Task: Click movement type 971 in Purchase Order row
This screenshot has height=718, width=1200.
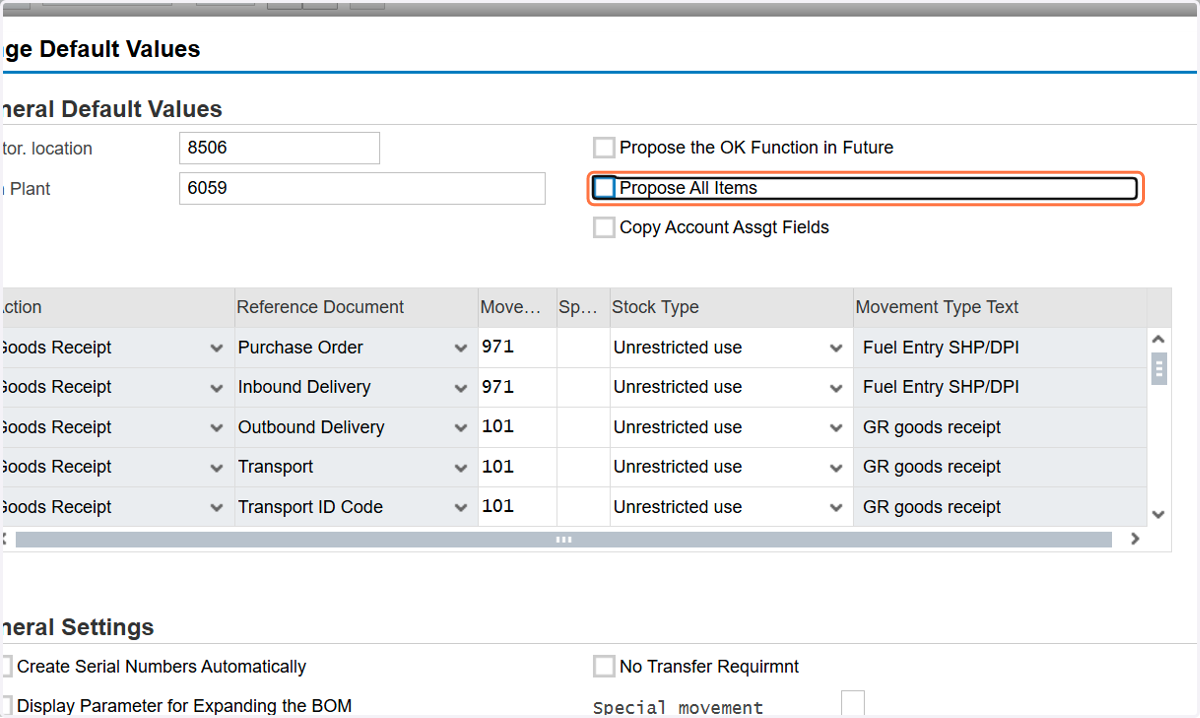Action: coord(518,347)
